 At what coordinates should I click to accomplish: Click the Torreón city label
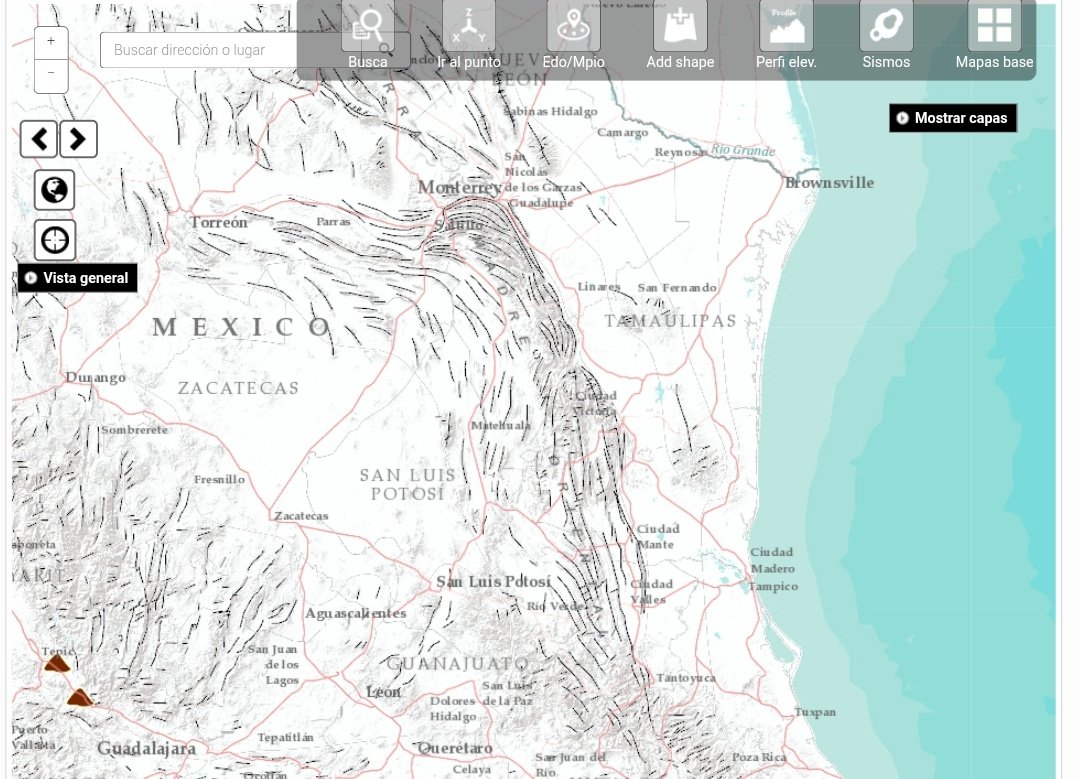[x=218, y=222]
